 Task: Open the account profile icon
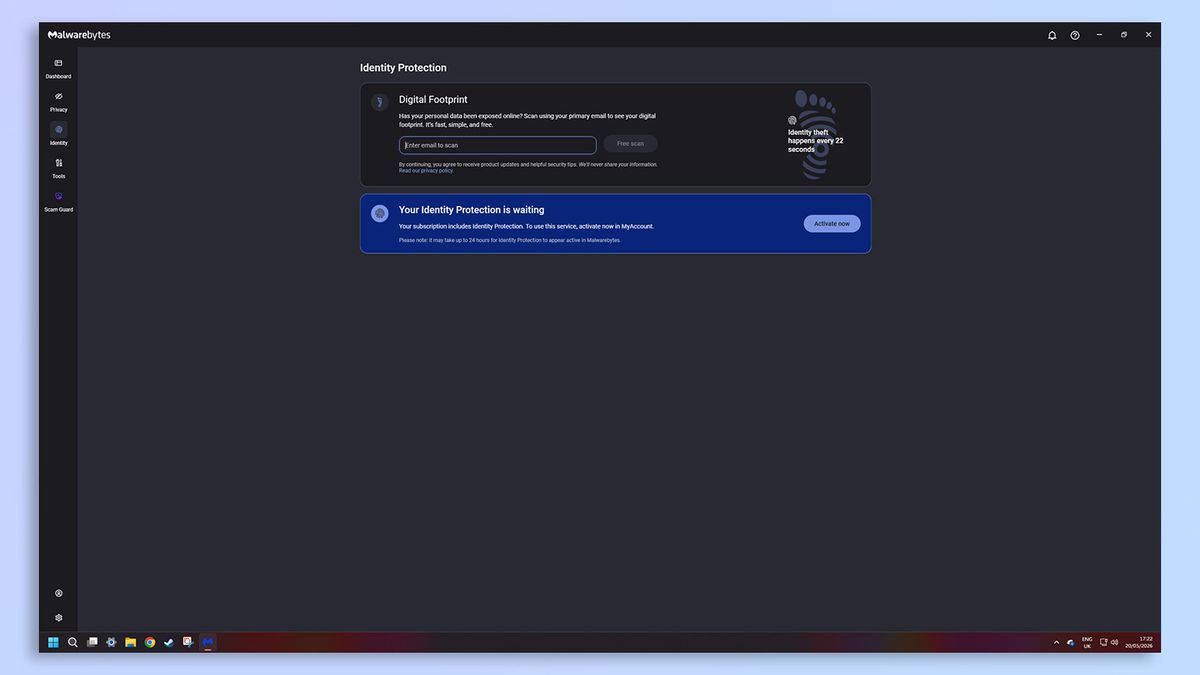(x=59, y=594)
